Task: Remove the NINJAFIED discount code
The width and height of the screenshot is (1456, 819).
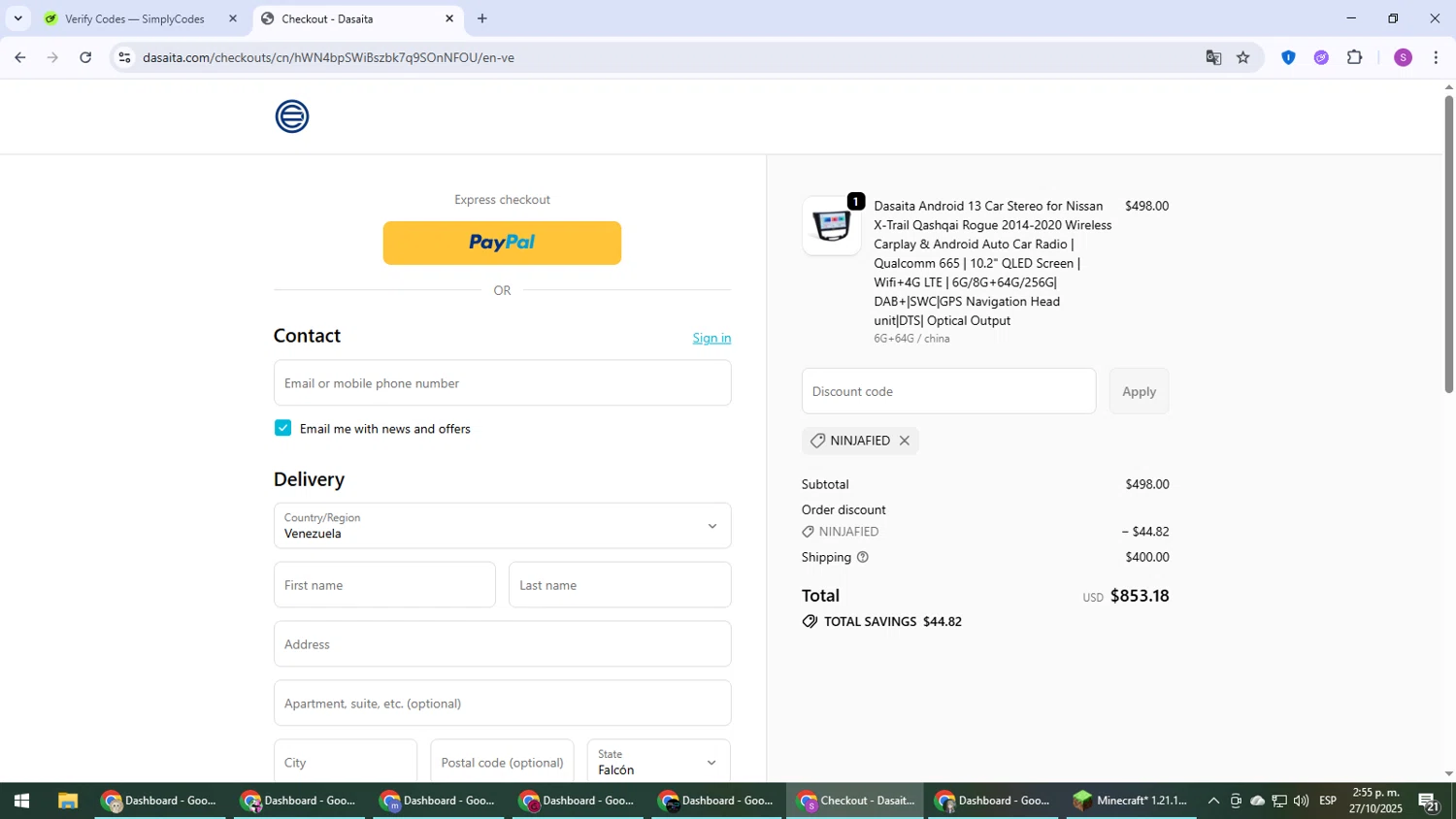Action: pyautogui.click(x=905, y=441)
